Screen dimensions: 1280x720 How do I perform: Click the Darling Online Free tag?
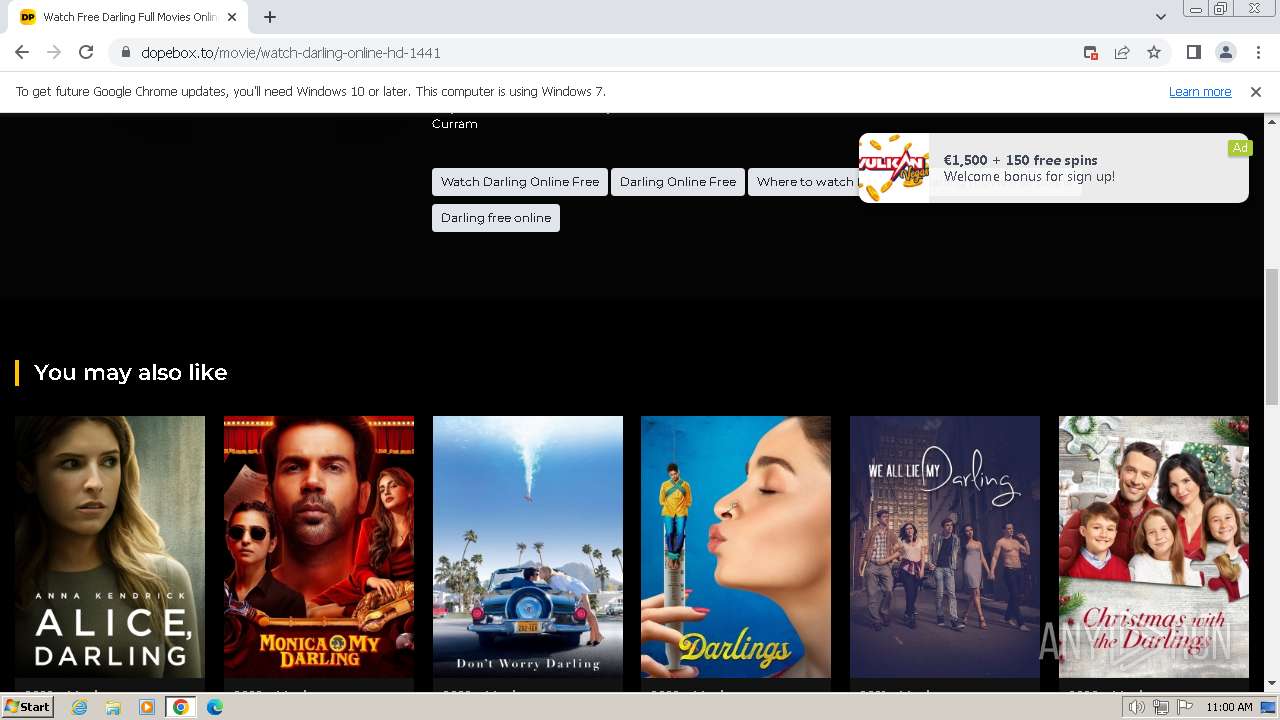point(678,182)
